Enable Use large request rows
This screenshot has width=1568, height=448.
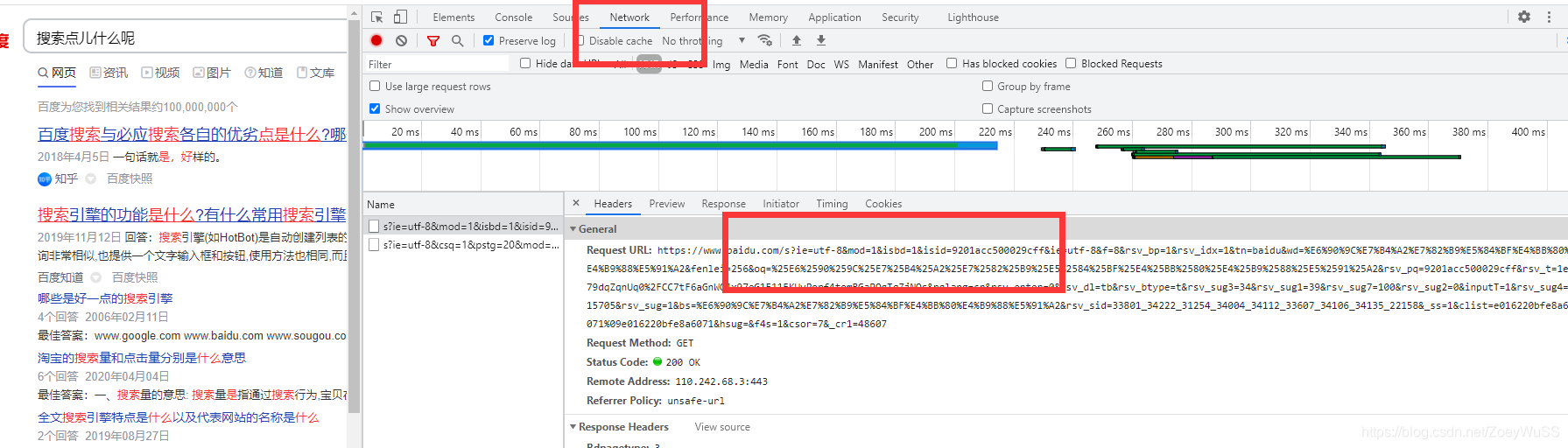375,86
